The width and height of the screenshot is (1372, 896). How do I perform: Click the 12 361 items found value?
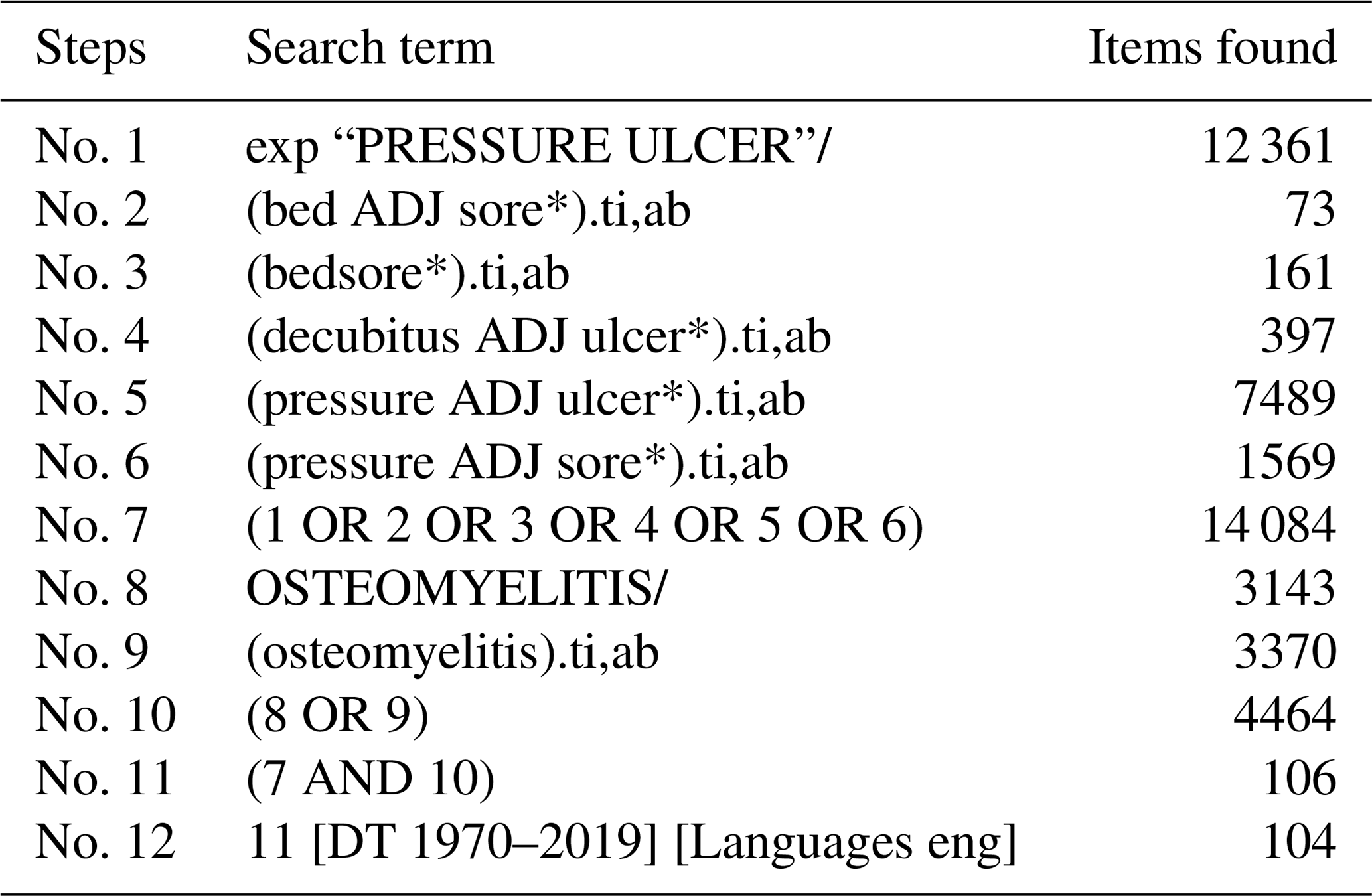click(1268, 147)
